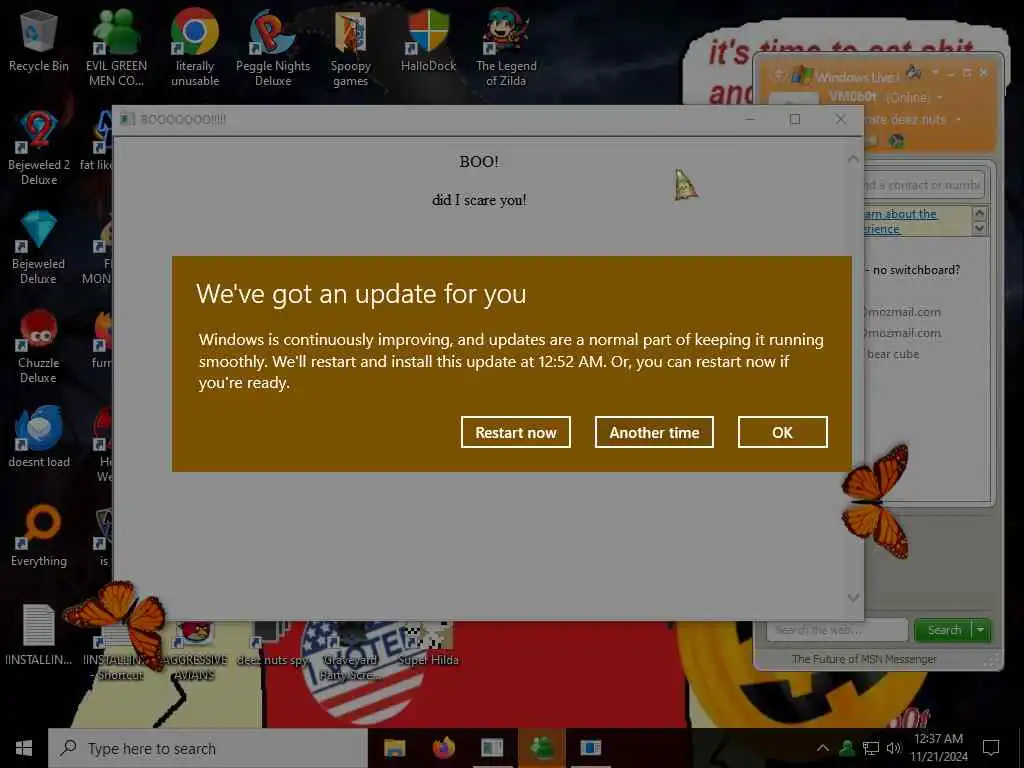The height and width of the screenshot is (768, 1024).
Task: Click the Search button in Messenger
Action: point(944,630)
